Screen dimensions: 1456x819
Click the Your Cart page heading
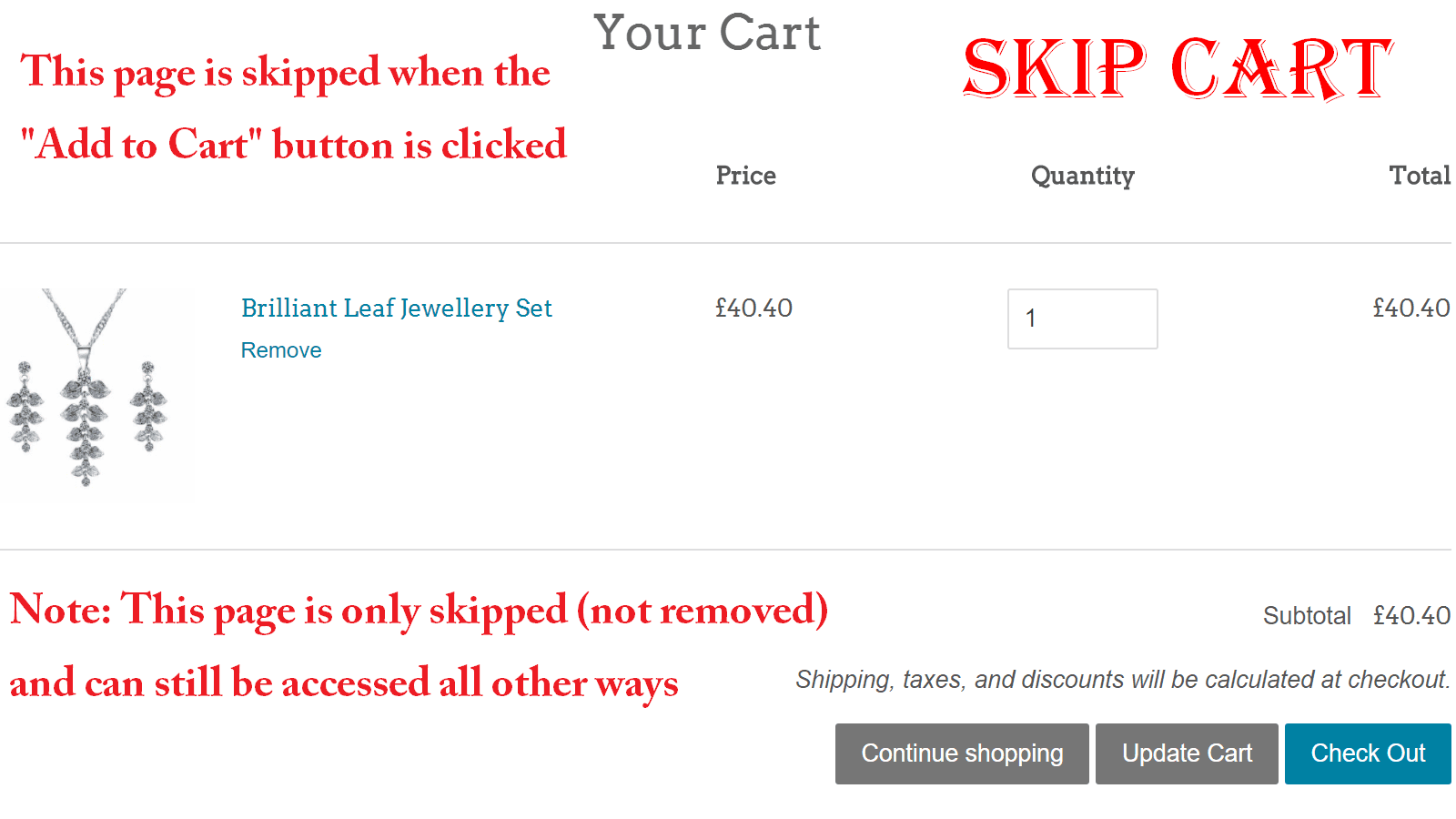point(709,34)
